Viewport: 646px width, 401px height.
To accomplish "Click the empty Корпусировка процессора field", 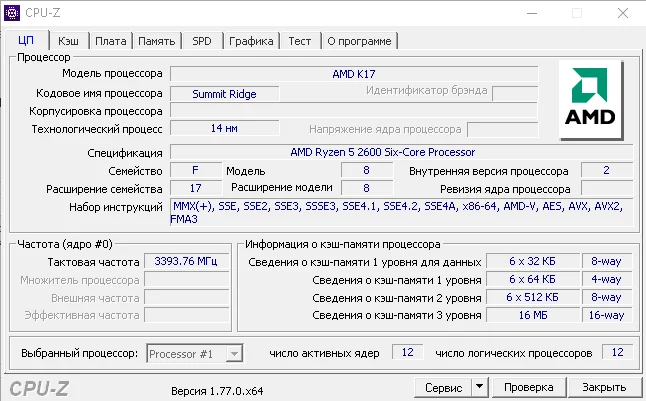I will (x=354, y=111).
